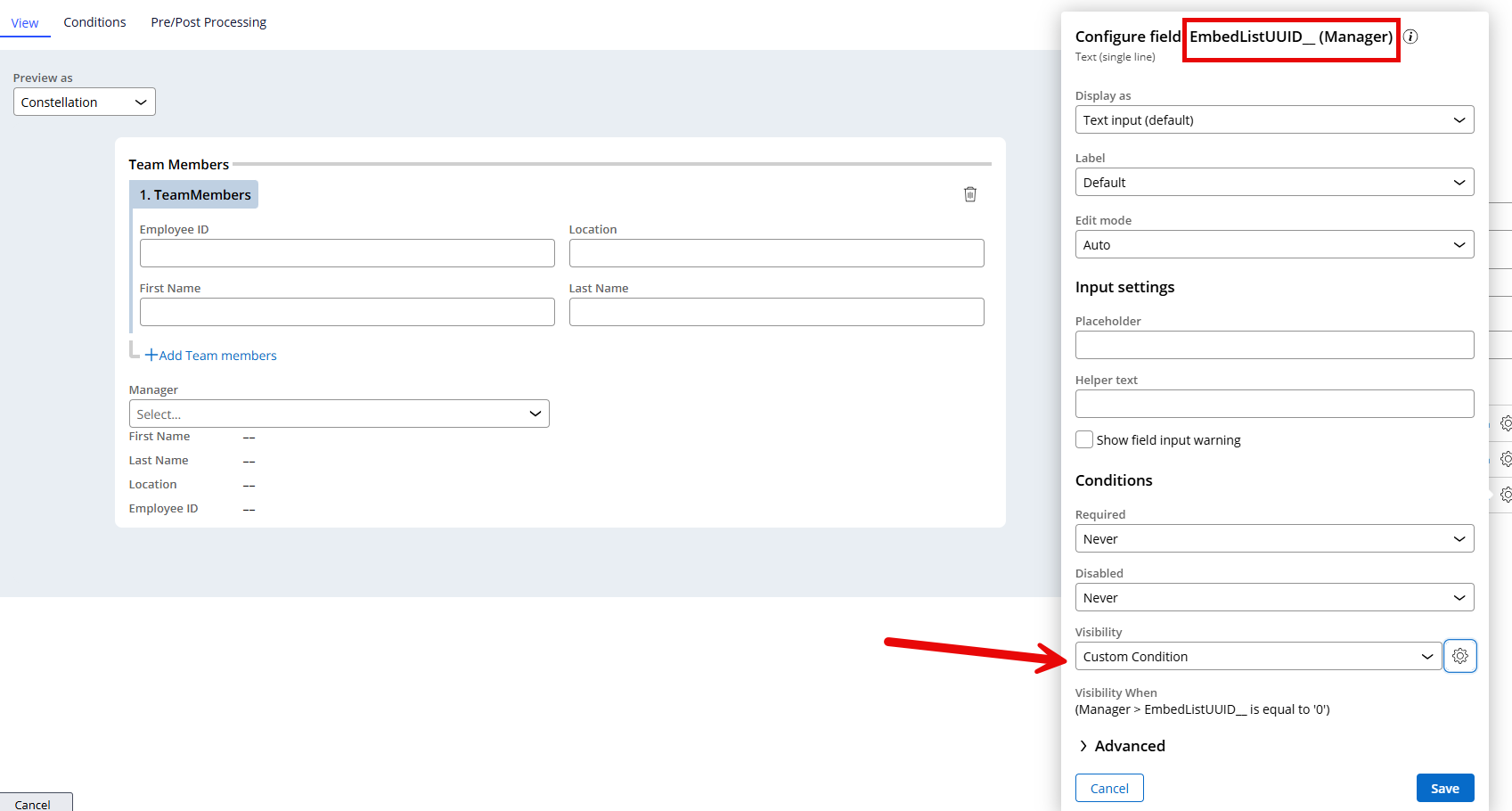Save the field configuration
The width and height of the screenshot is (1512, 811).
pos(1444,788)
